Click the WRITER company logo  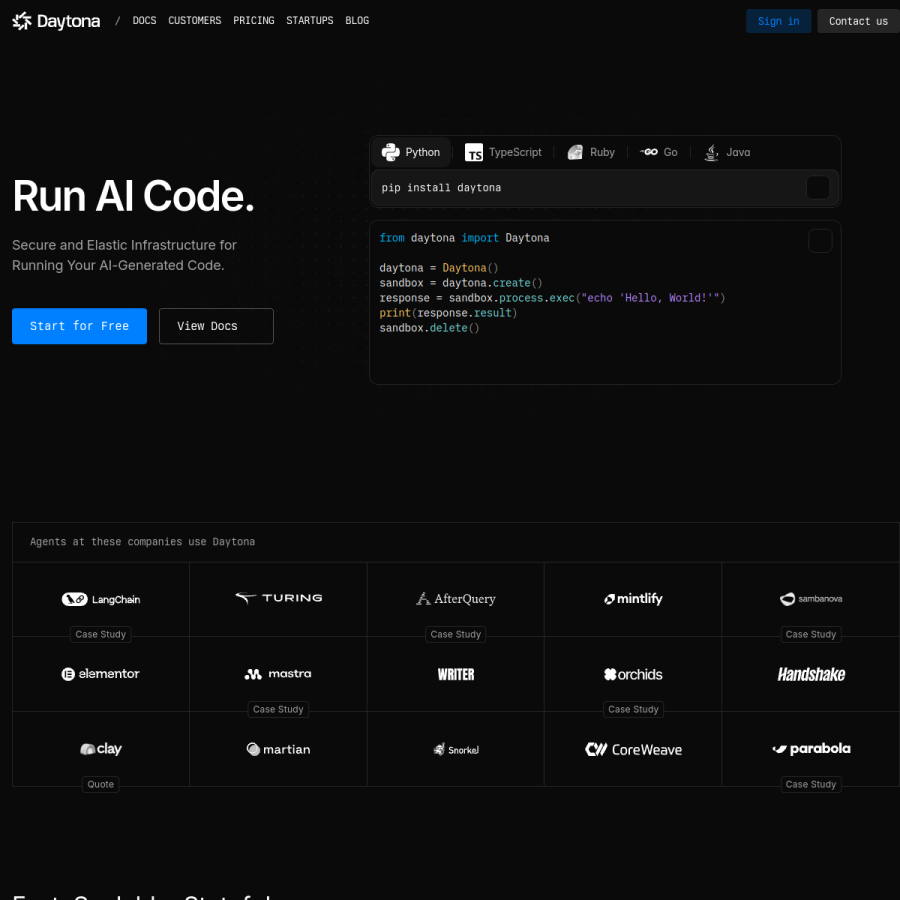point(456,674)
